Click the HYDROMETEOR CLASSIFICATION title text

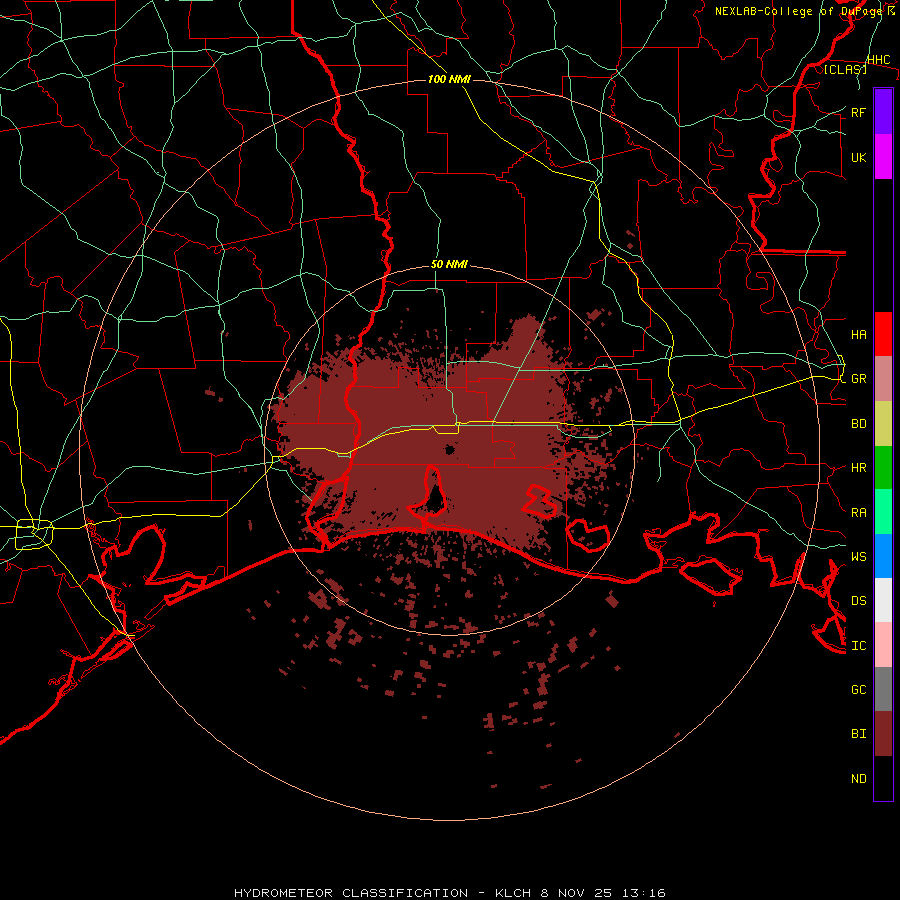pyautogui.click(x=351, y=893)
